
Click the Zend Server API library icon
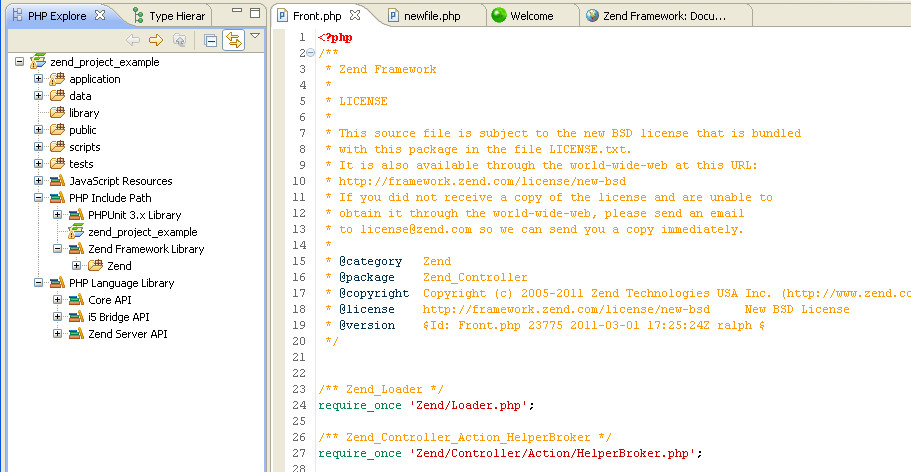(x=76, y=334)
